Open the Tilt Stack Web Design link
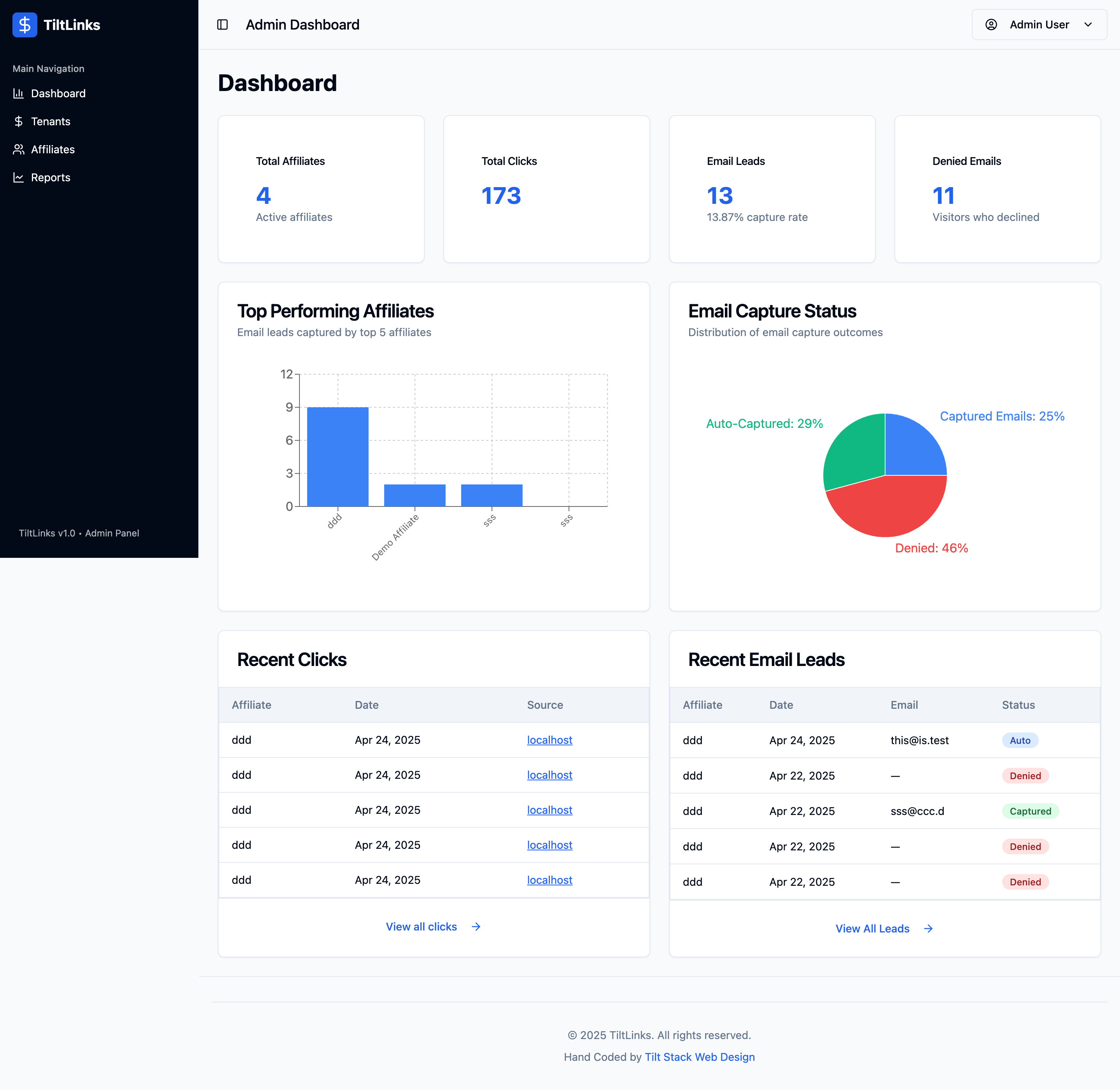 point(699,1057)
